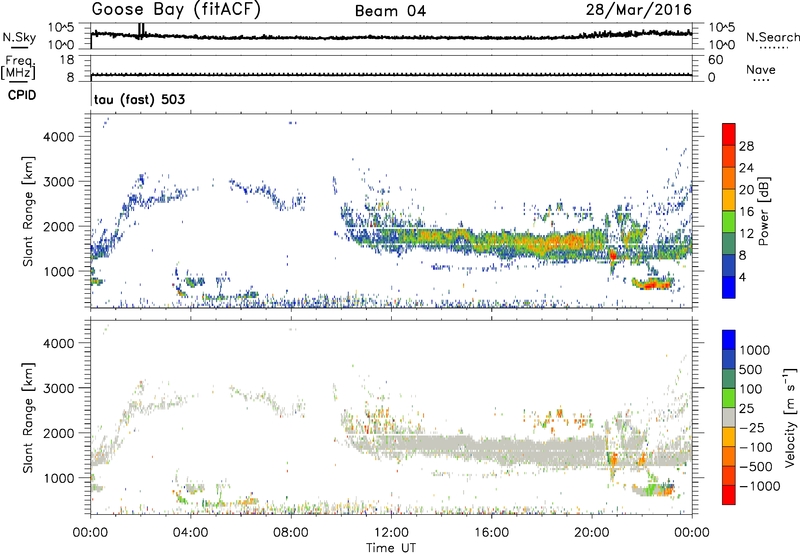Select the "-25" tick on Velocity colorbar
Screen dimensions: 800x554
(x=752, y=427)
